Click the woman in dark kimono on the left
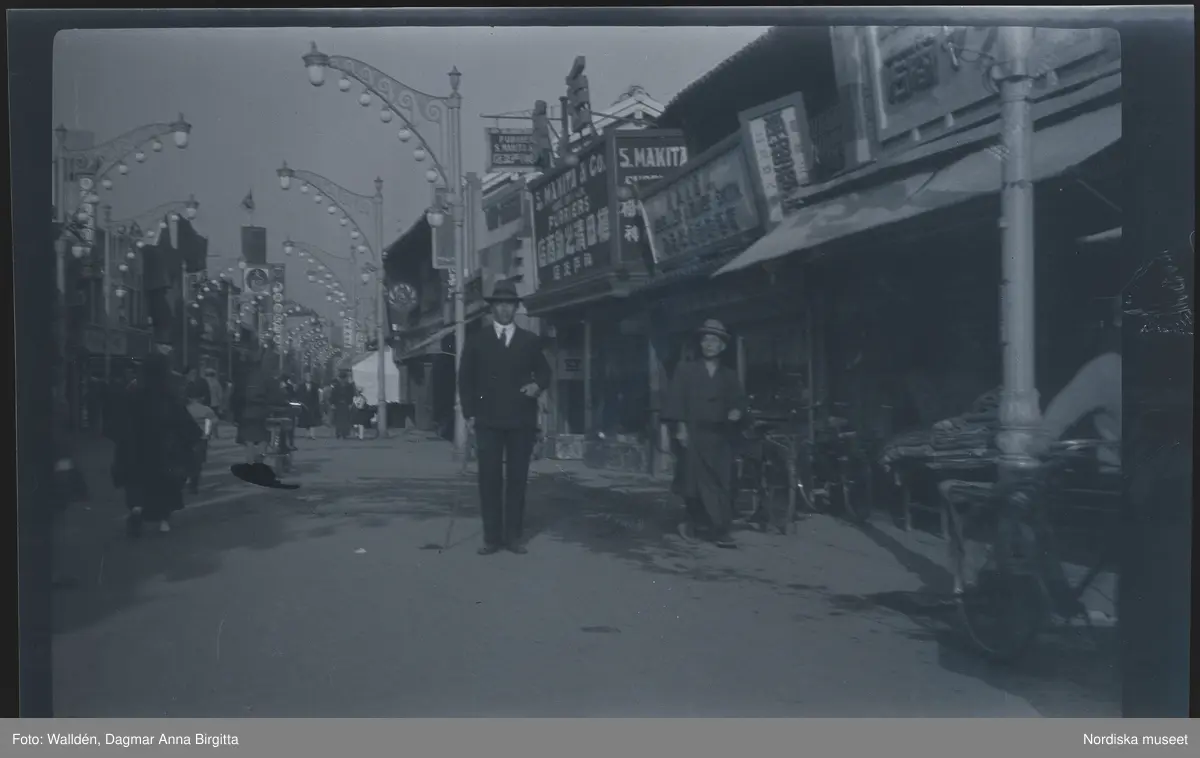The height and width of the screenshot is (758, 1200). coord(153,441)
